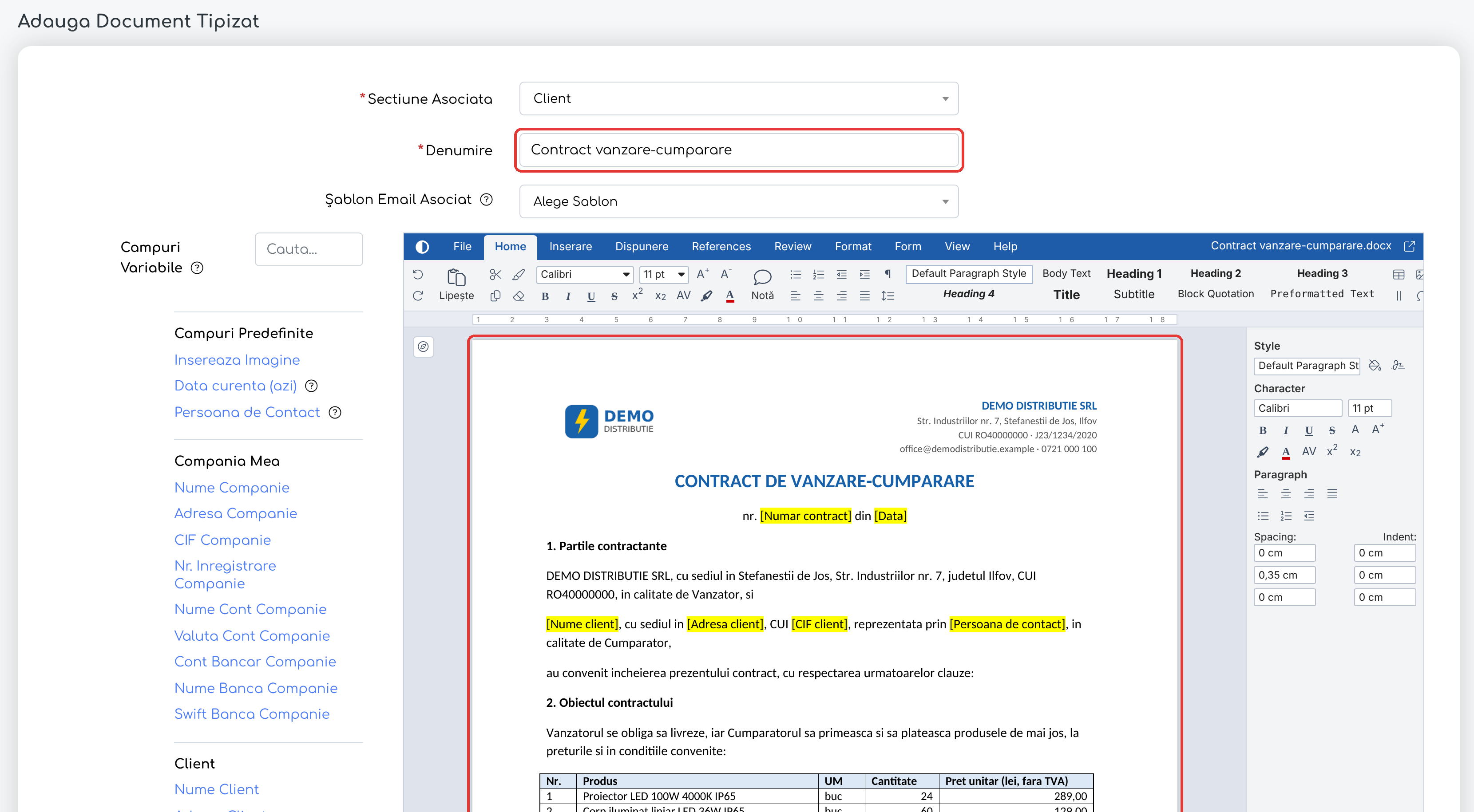The width and height of the screenshot is (1474, 812).
Task: Click the redo icon in editor toolbar
Action: point(418,296)
